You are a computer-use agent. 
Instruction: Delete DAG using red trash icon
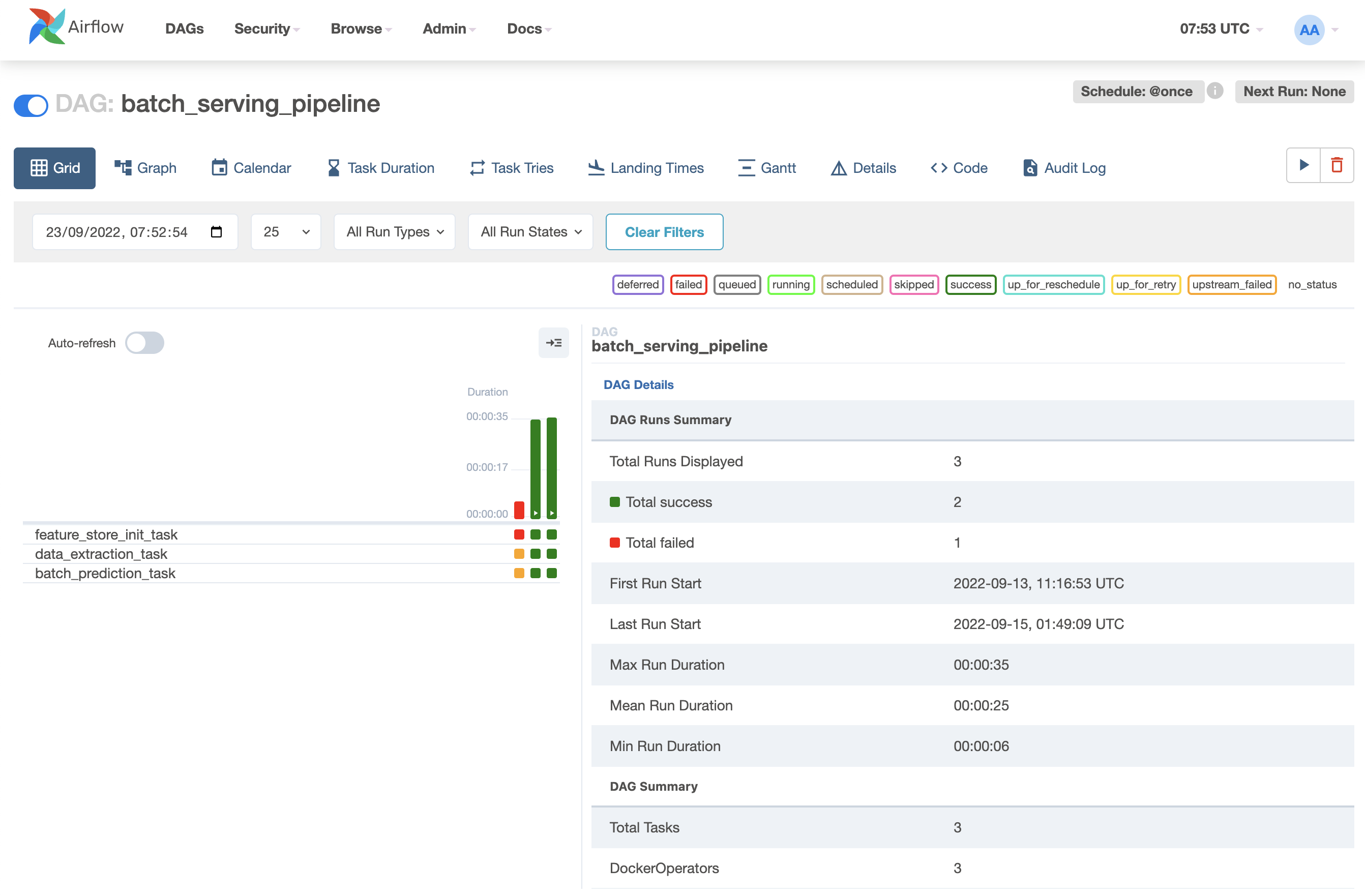pos(1337,166)
